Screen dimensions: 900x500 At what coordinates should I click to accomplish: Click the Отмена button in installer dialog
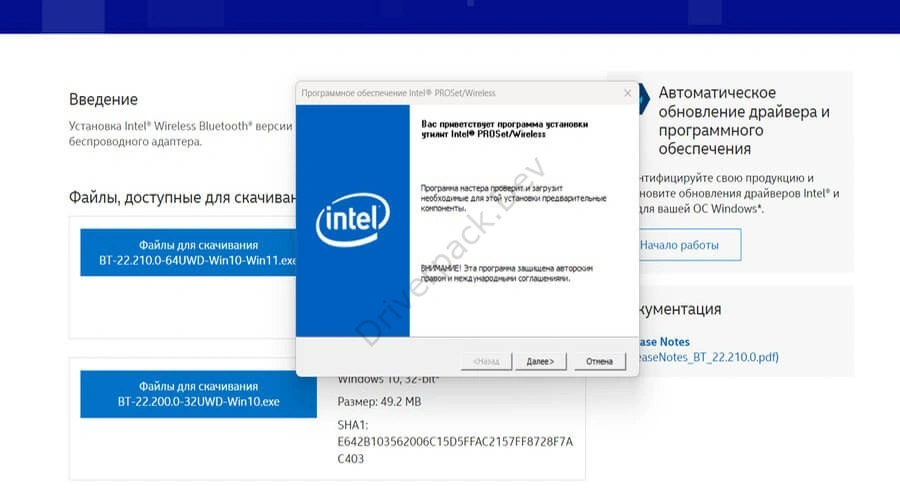coord(599,361)
